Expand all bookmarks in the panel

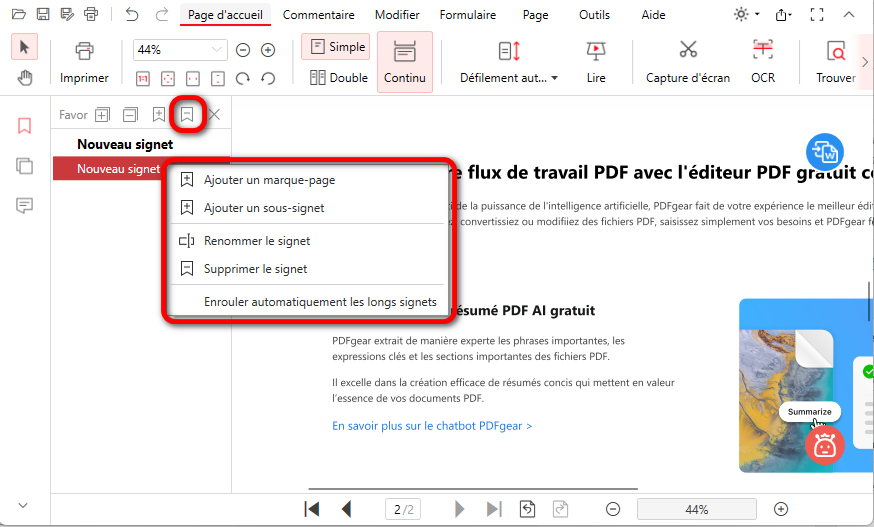(x=102, y=115)
